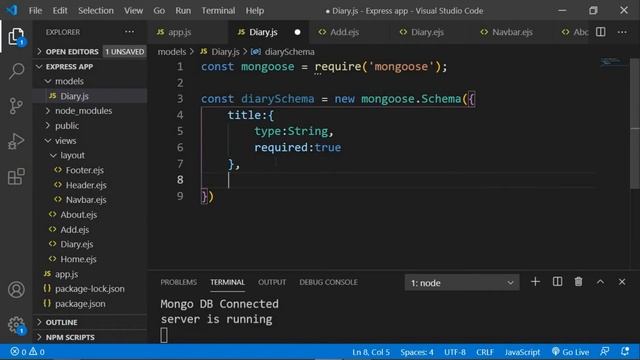Image resolution: width=640 pixels, height=360 pixels.
Task: Open Footer.ejs in the explorer
Action: [90, 170]
